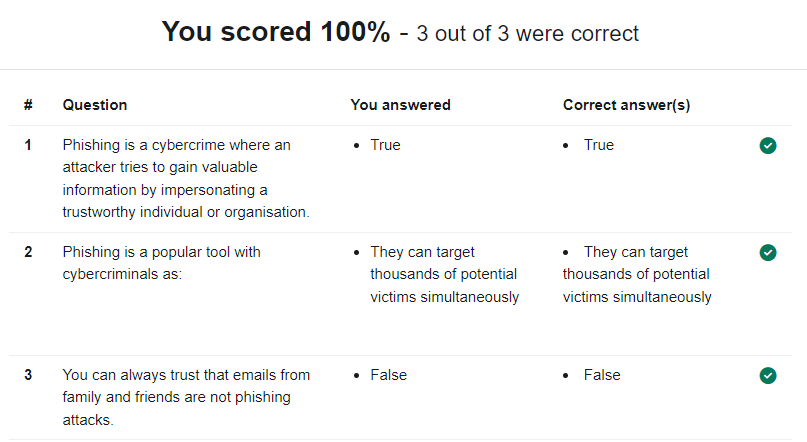Click row number 2 in the table
Viewport: 807px width, 442px height.
[28, 252]
